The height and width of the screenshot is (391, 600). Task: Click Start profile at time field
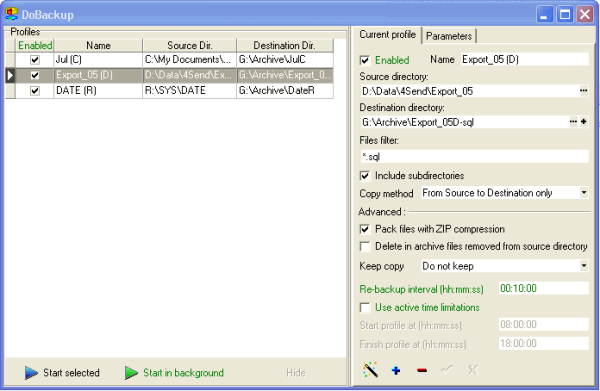click(543, 324)
